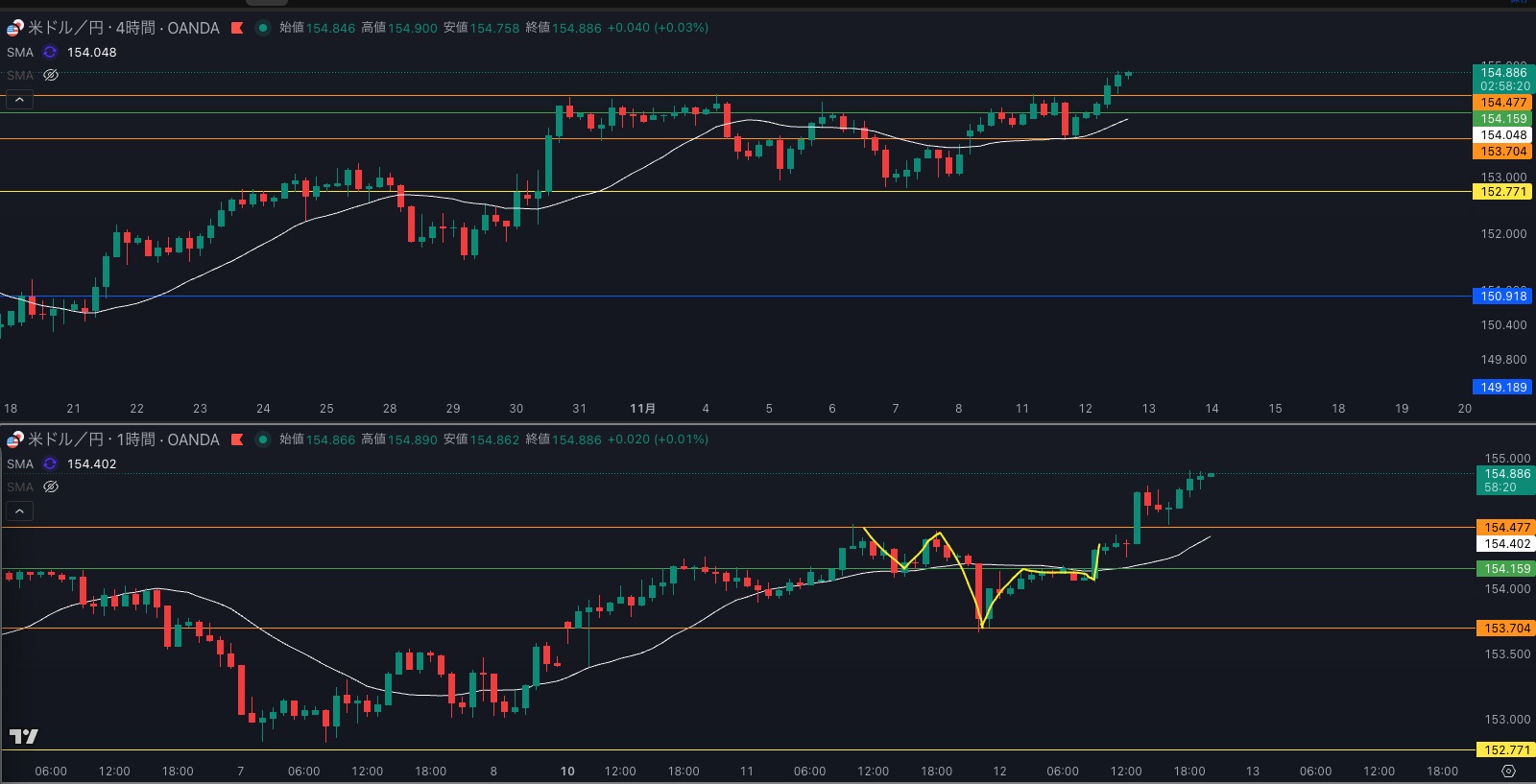Collapse the indicator legend on the 1-hour chart
Screen dimensions: 1536x784
(x=19, y=511)
